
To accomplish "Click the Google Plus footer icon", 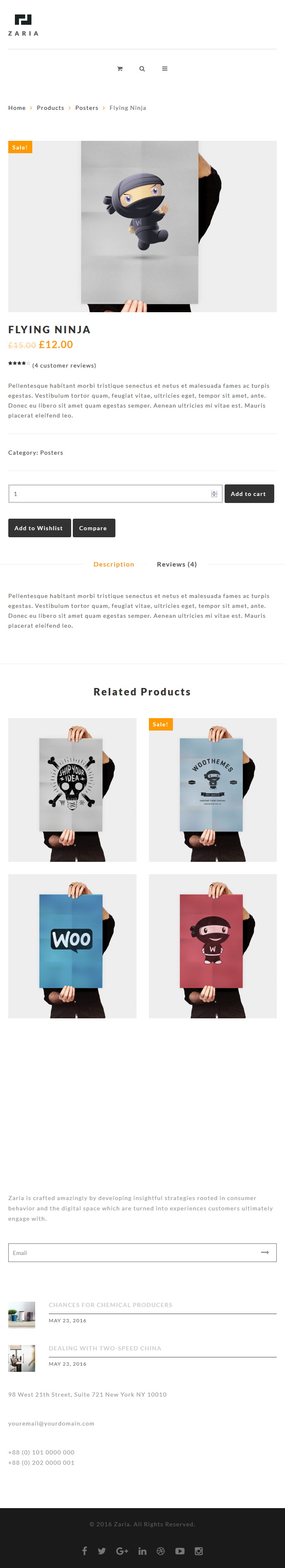I will click(122, 1550).
